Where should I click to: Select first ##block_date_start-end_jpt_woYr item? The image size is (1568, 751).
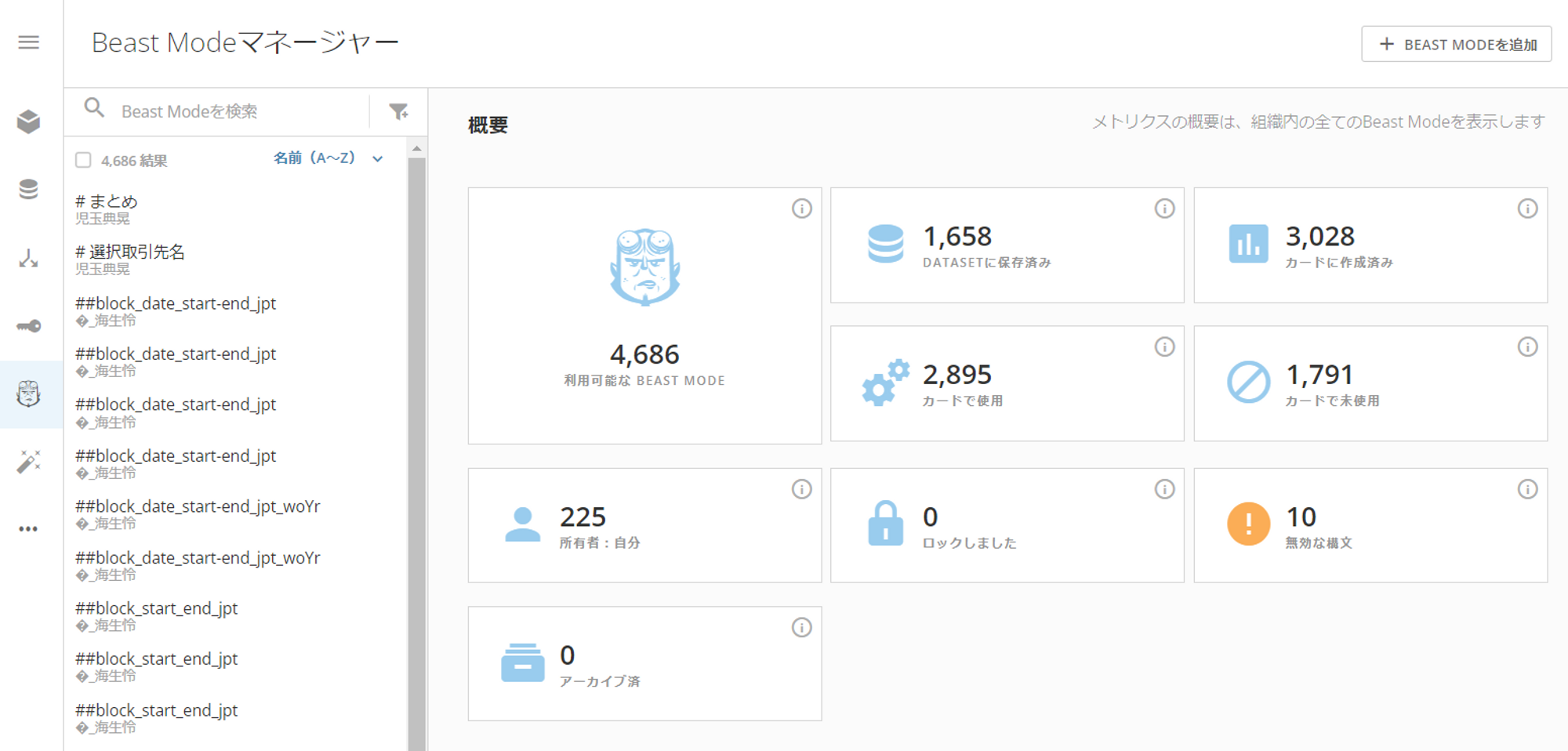235,514
